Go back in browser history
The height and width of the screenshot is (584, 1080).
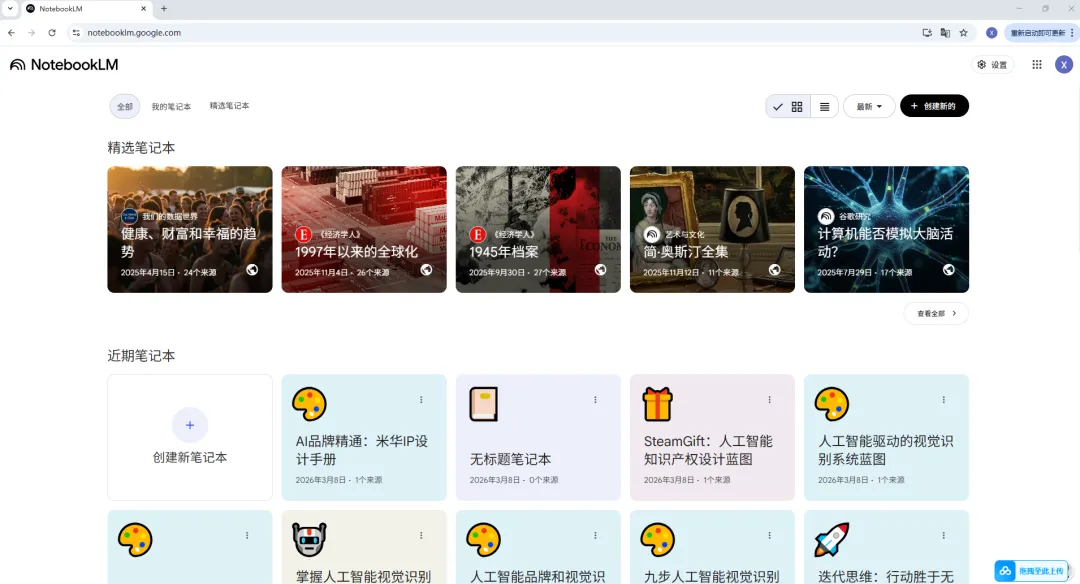(x=12, y=32)
